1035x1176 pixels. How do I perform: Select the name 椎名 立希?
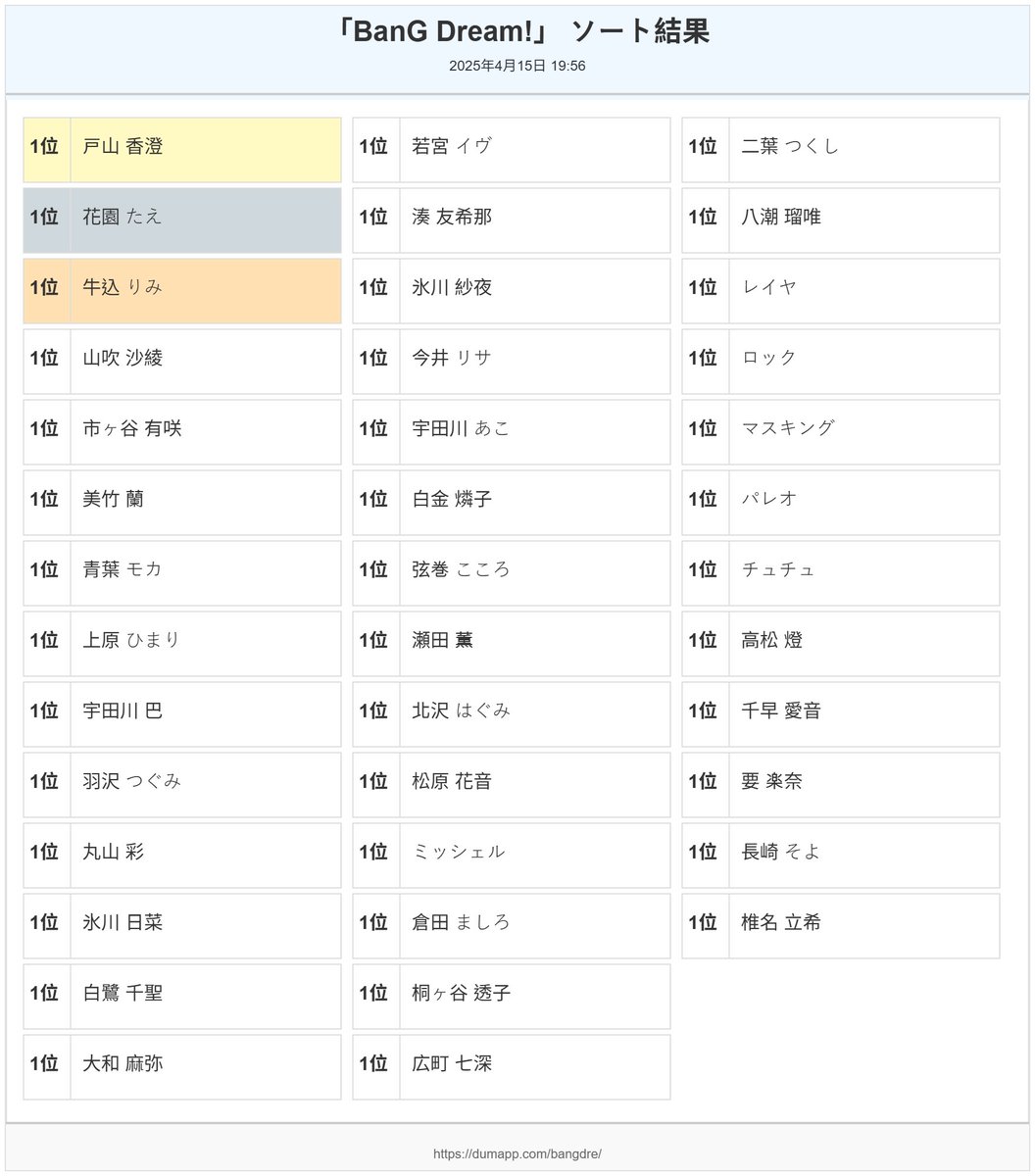(781, 922)
